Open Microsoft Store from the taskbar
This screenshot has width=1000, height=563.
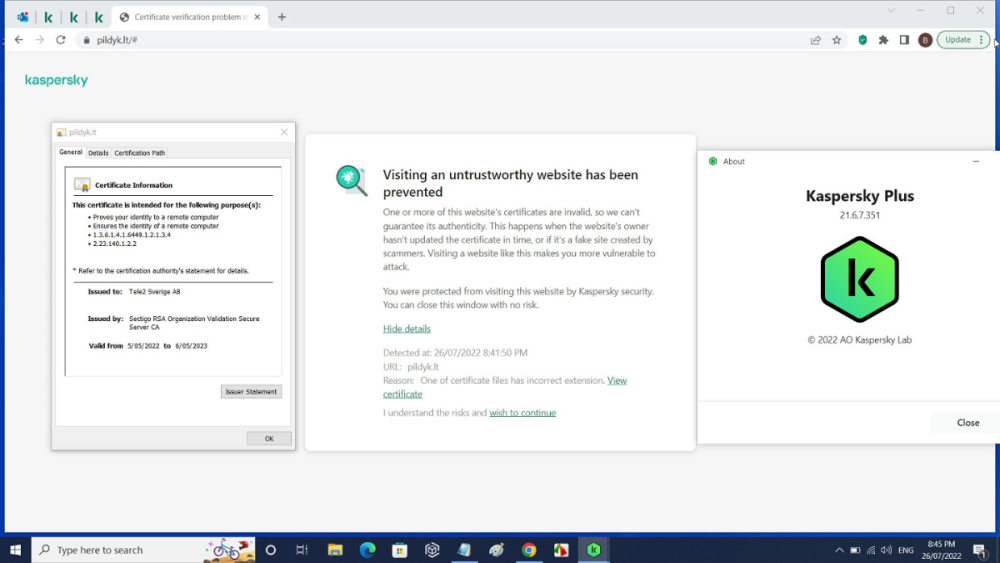[x=400, y=550]
